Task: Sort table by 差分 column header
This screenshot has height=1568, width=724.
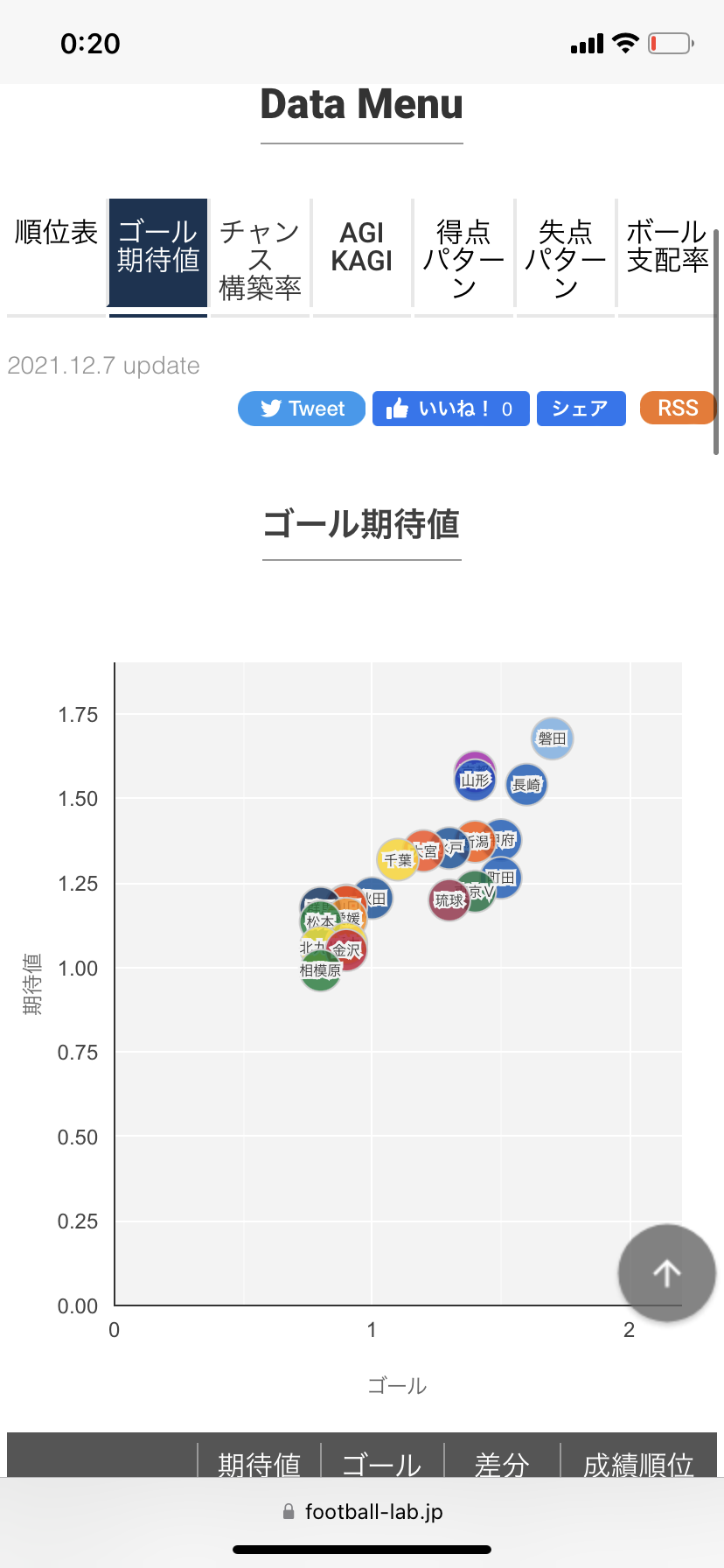Action: click(x=502, y=1463)
